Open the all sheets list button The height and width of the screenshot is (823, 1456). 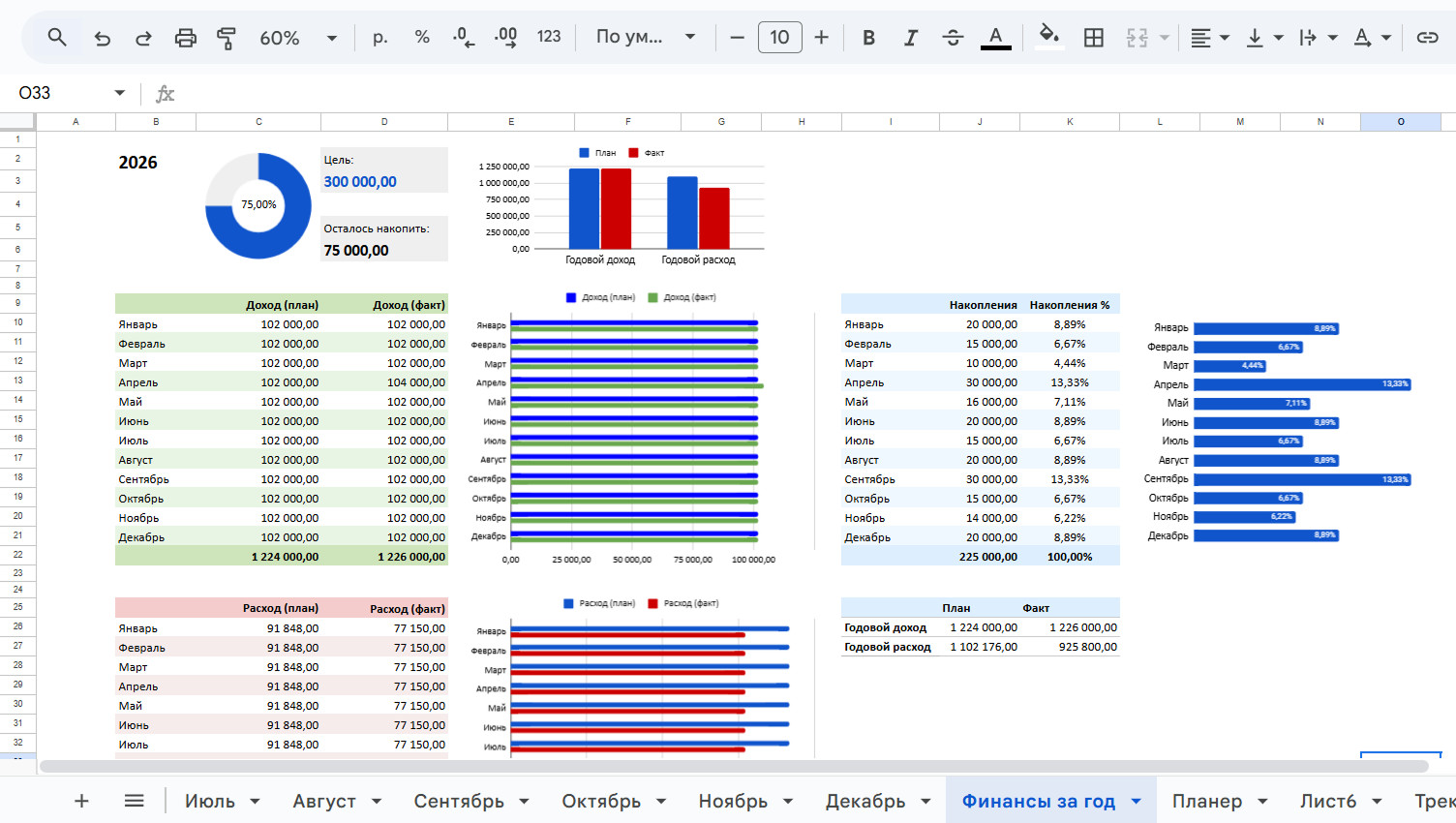click(135, 801)
